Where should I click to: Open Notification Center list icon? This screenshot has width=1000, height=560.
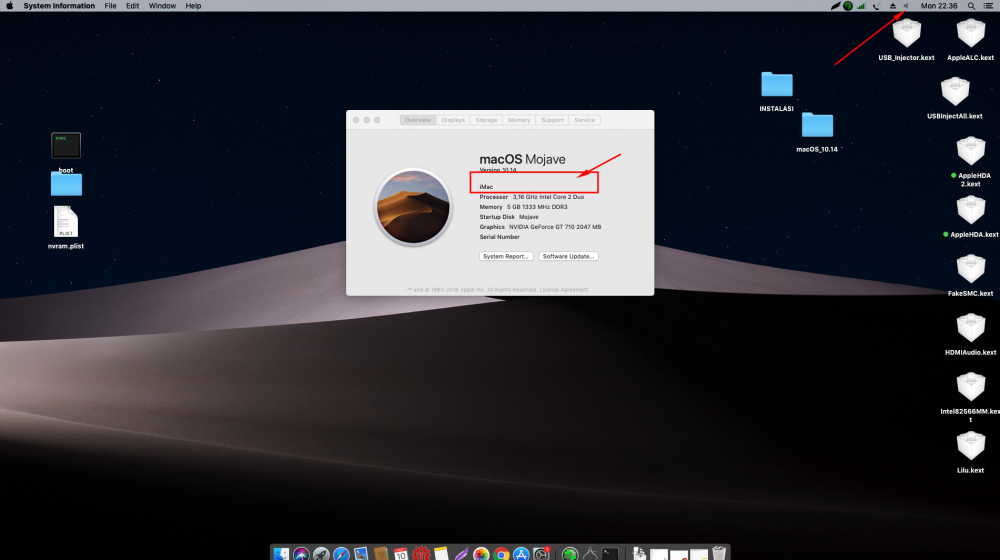988,6
